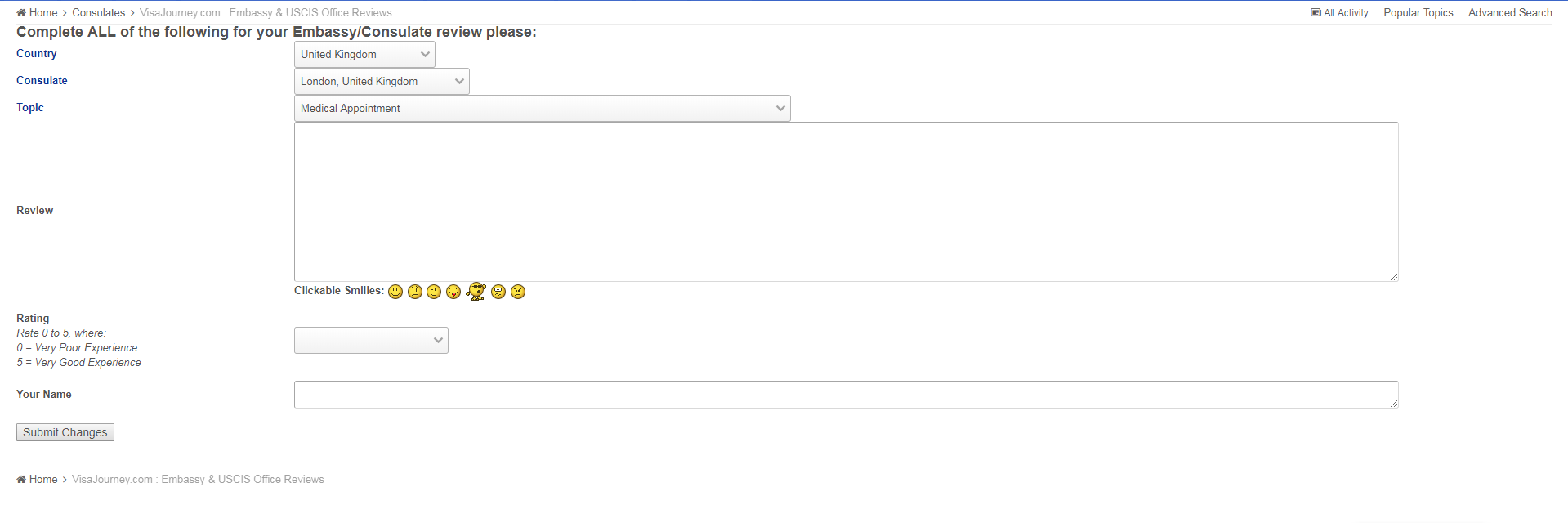Insert the angry smiley
The width and height of the screenshot is (1568, 523).
pos(518,292)
